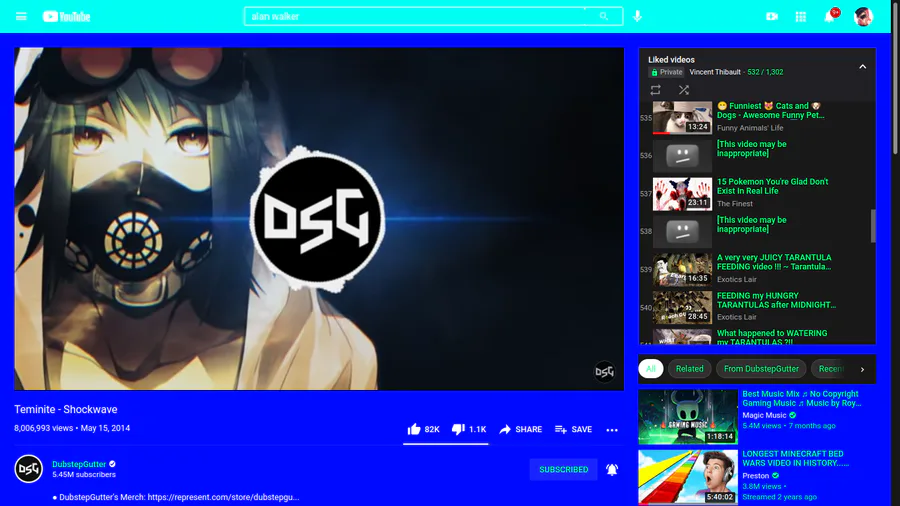Click the playlist panel scrollbar
The height and width of the screenshot is (506, 900).
pos(873,225)
